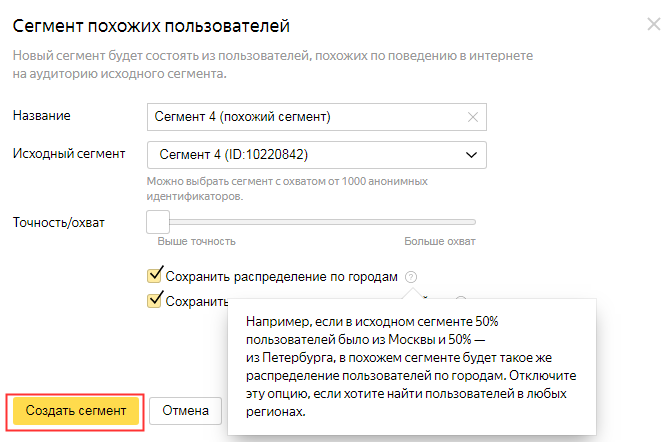Click slider track end above 'Больше охват'
The width and height of the screenshot is (669, 442).
tap(474, 222)
